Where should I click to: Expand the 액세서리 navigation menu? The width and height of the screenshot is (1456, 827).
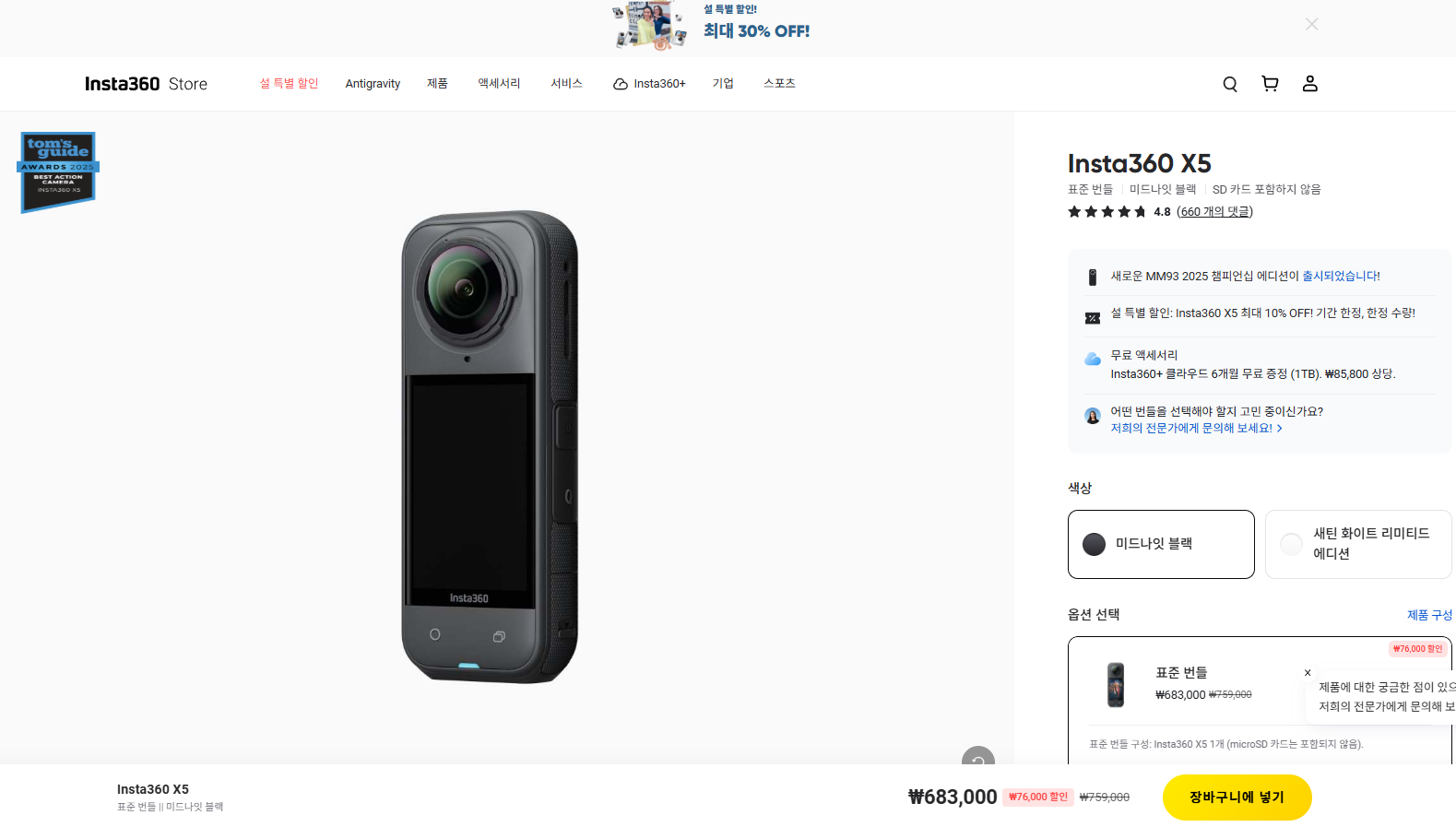[x=499, y=84]
